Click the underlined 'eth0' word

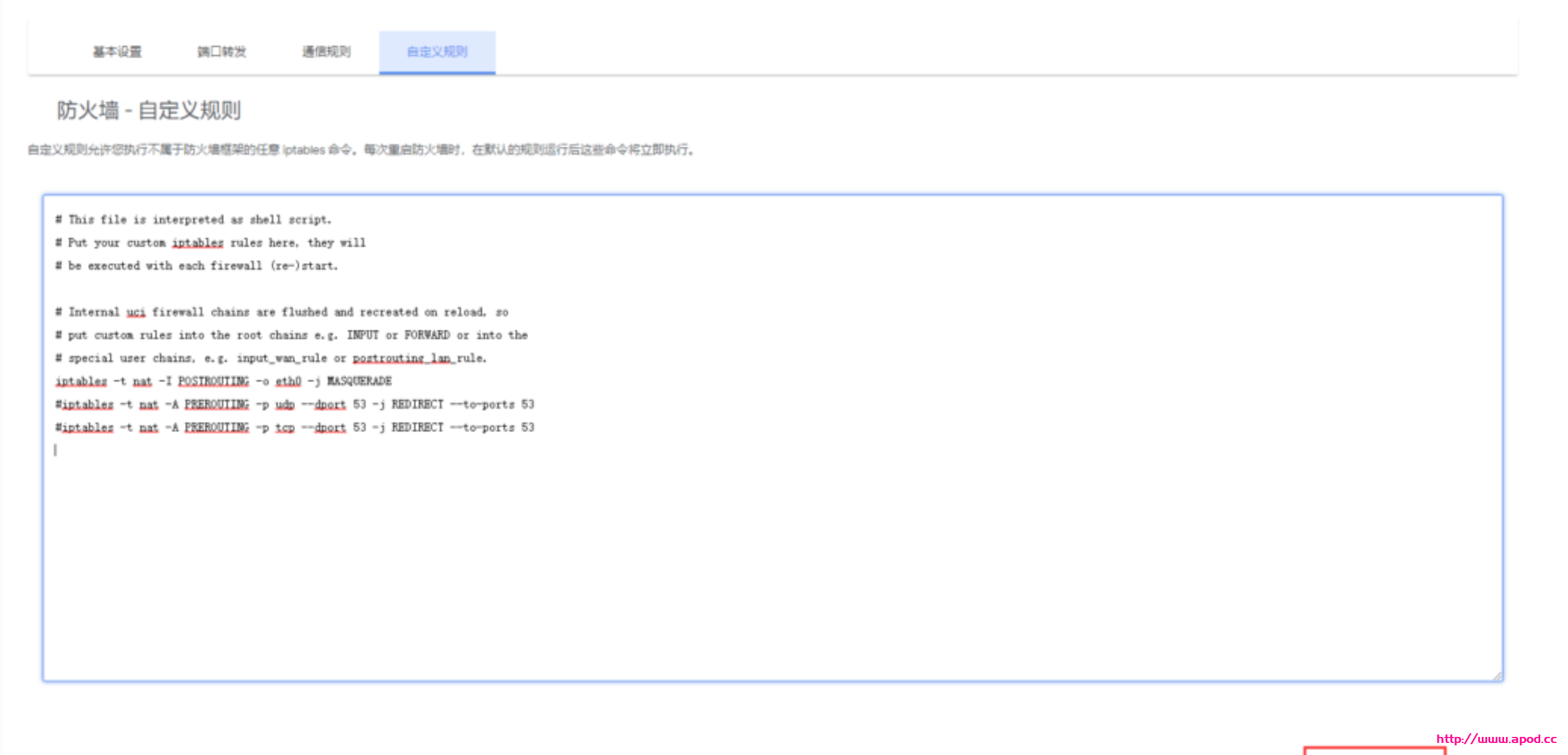point(288,381)
